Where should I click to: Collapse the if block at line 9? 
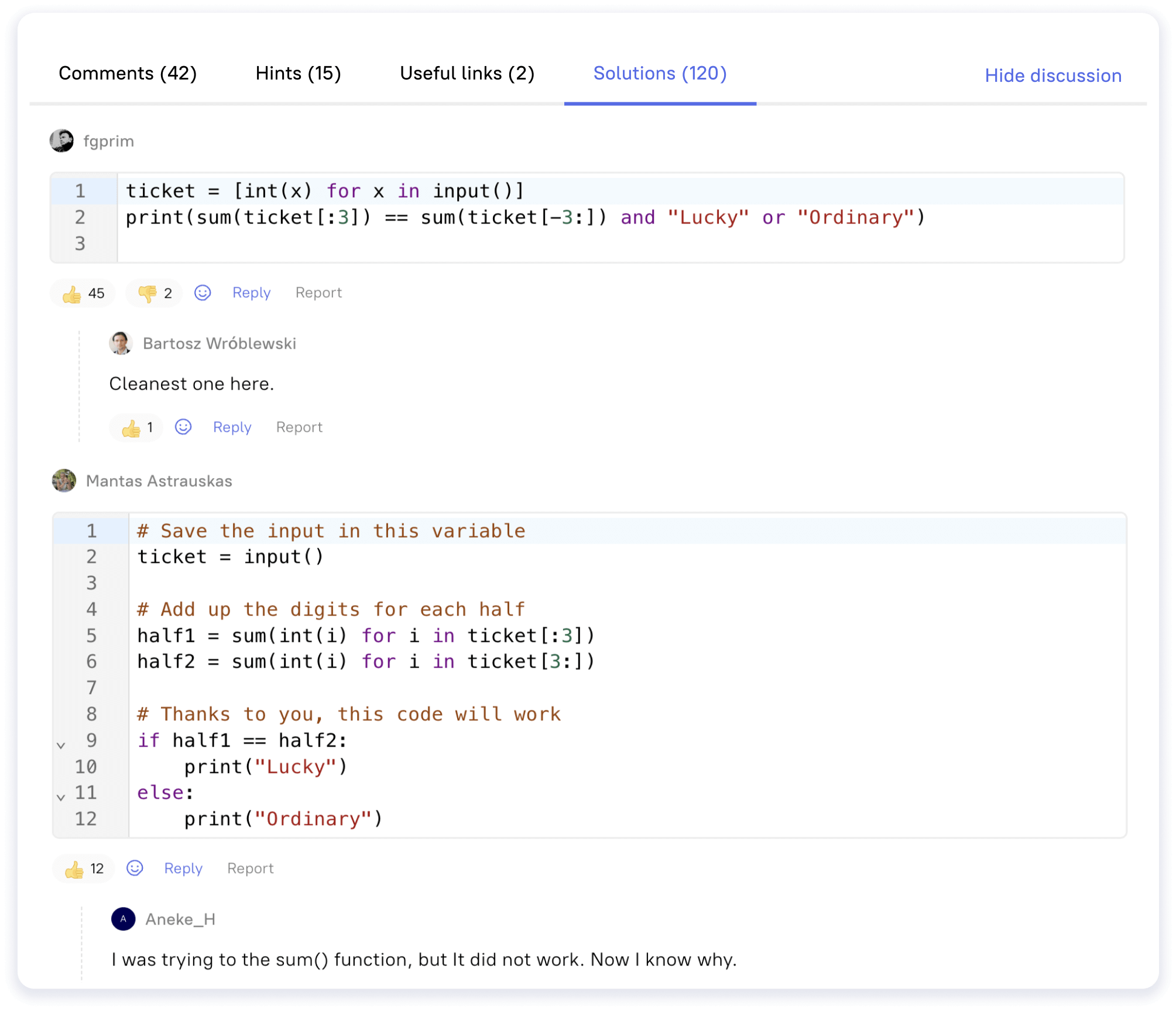(x=61, y=746)
